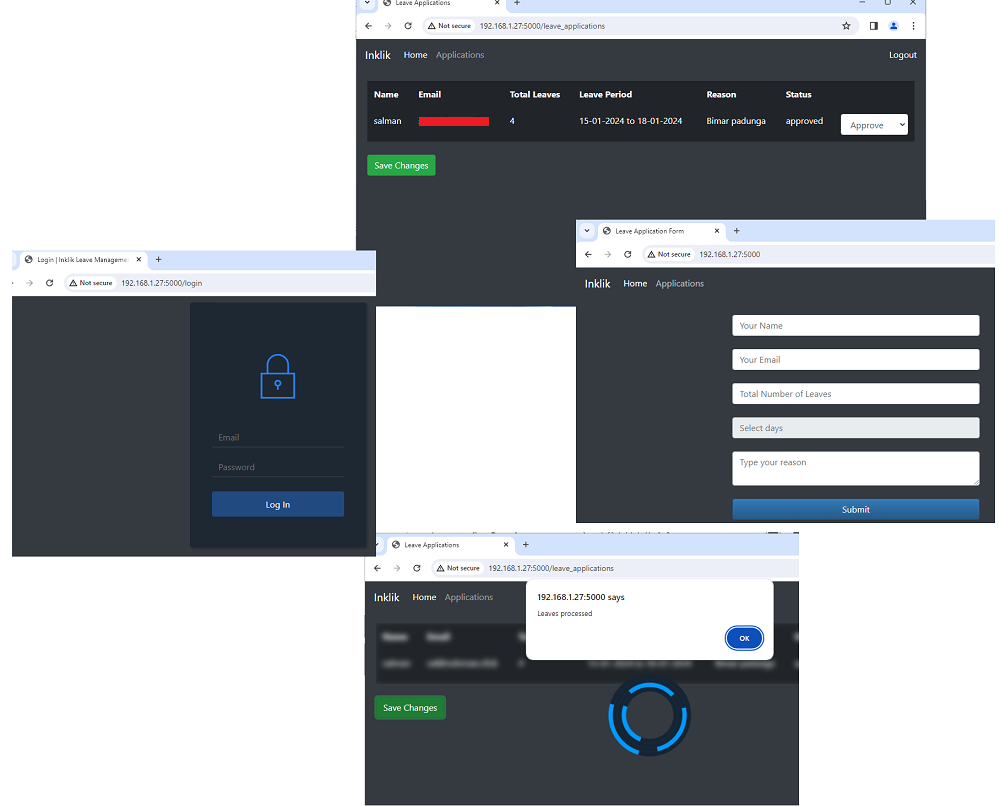
Task: Click the Log In button
Action: (277, 504)
